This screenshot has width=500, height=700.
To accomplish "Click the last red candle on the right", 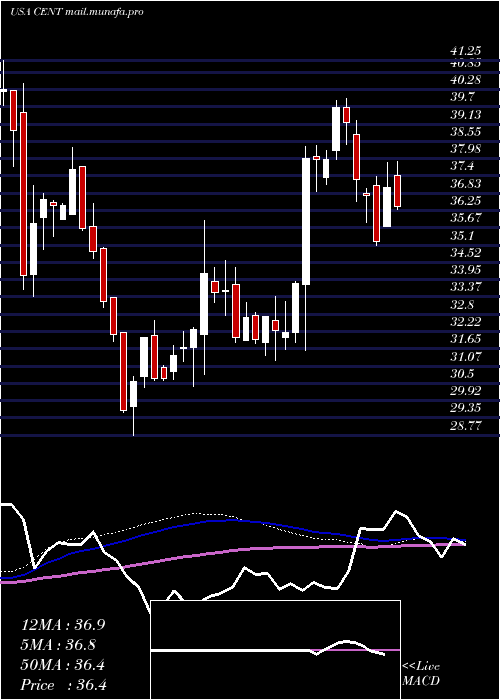I will pos(397,191).
